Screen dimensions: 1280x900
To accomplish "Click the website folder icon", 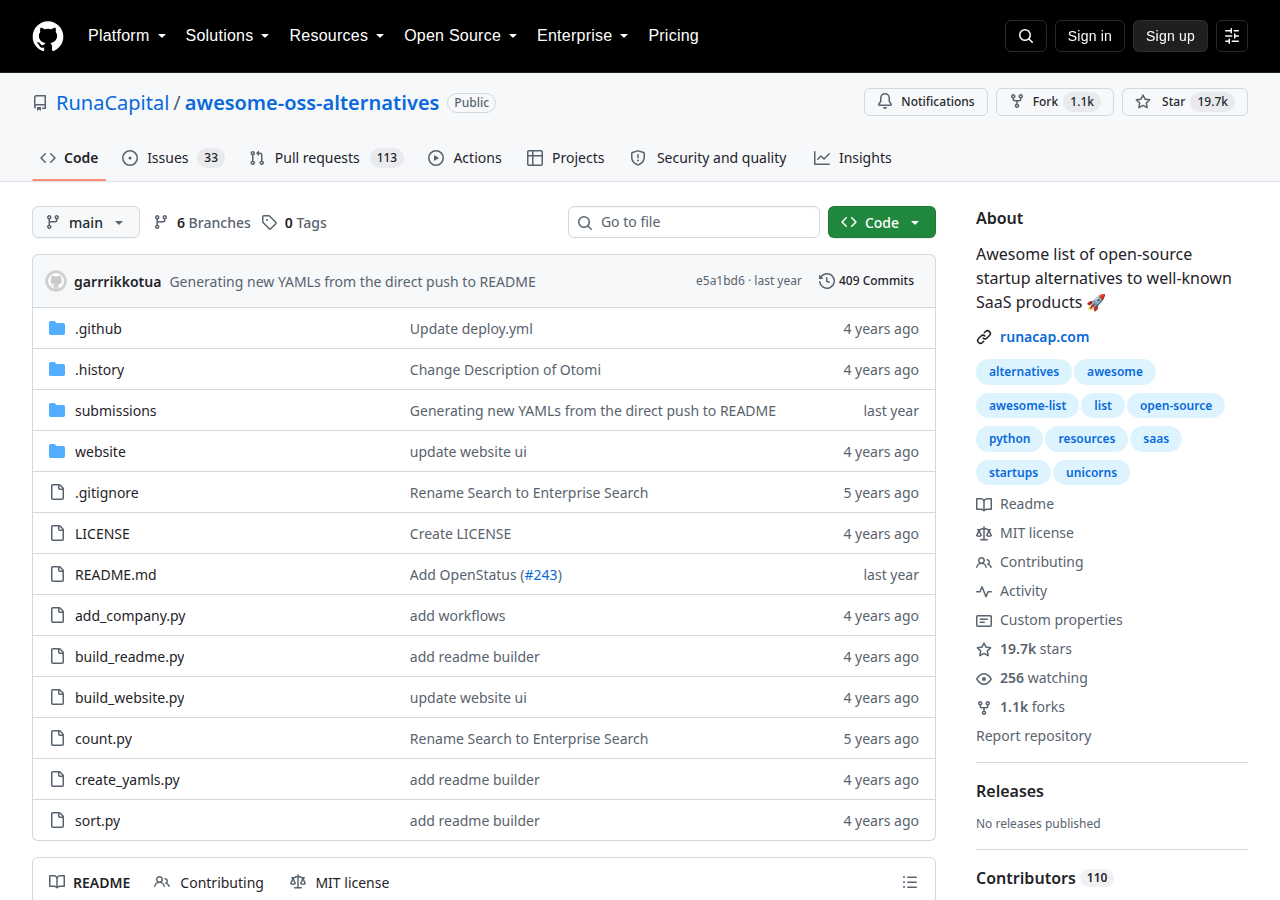I will tap(57, 452).
